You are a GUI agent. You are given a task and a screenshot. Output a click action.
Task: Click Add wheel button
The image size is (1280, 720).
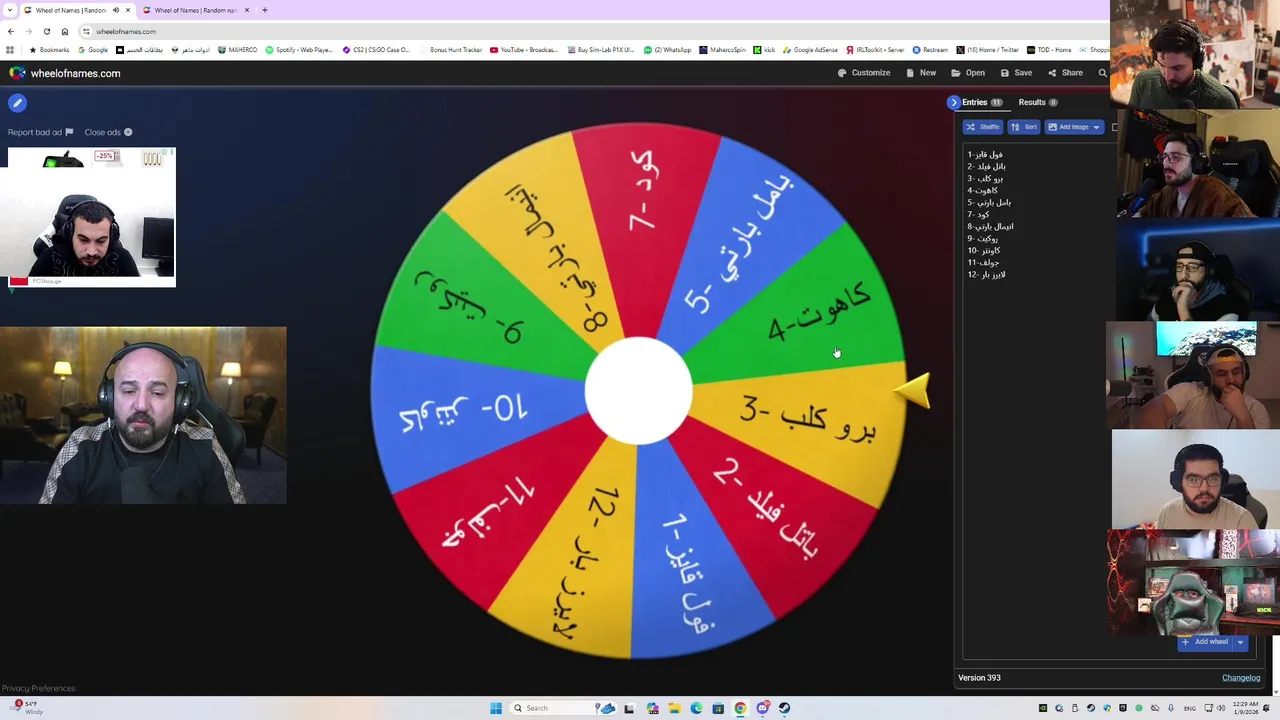tap(1205, 642)
